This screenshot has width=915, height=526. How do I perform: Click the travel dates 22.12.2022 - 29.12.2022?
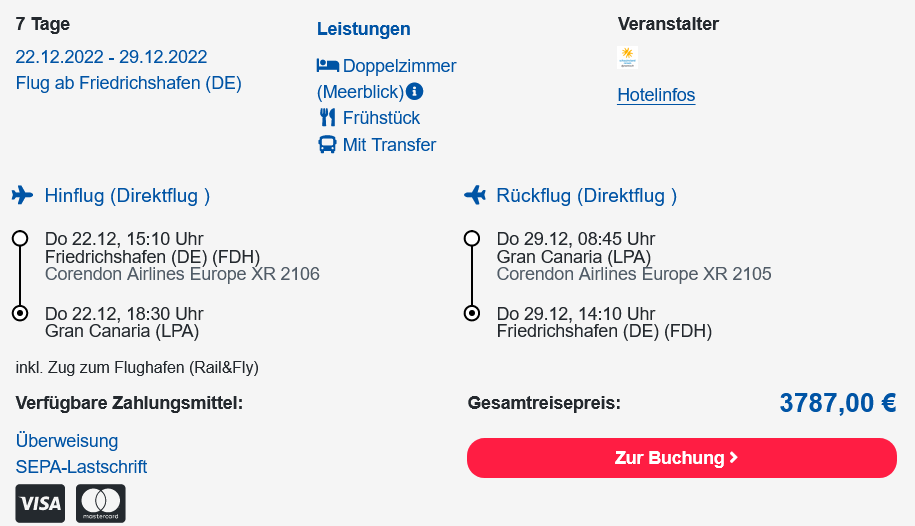coord(111,57)
